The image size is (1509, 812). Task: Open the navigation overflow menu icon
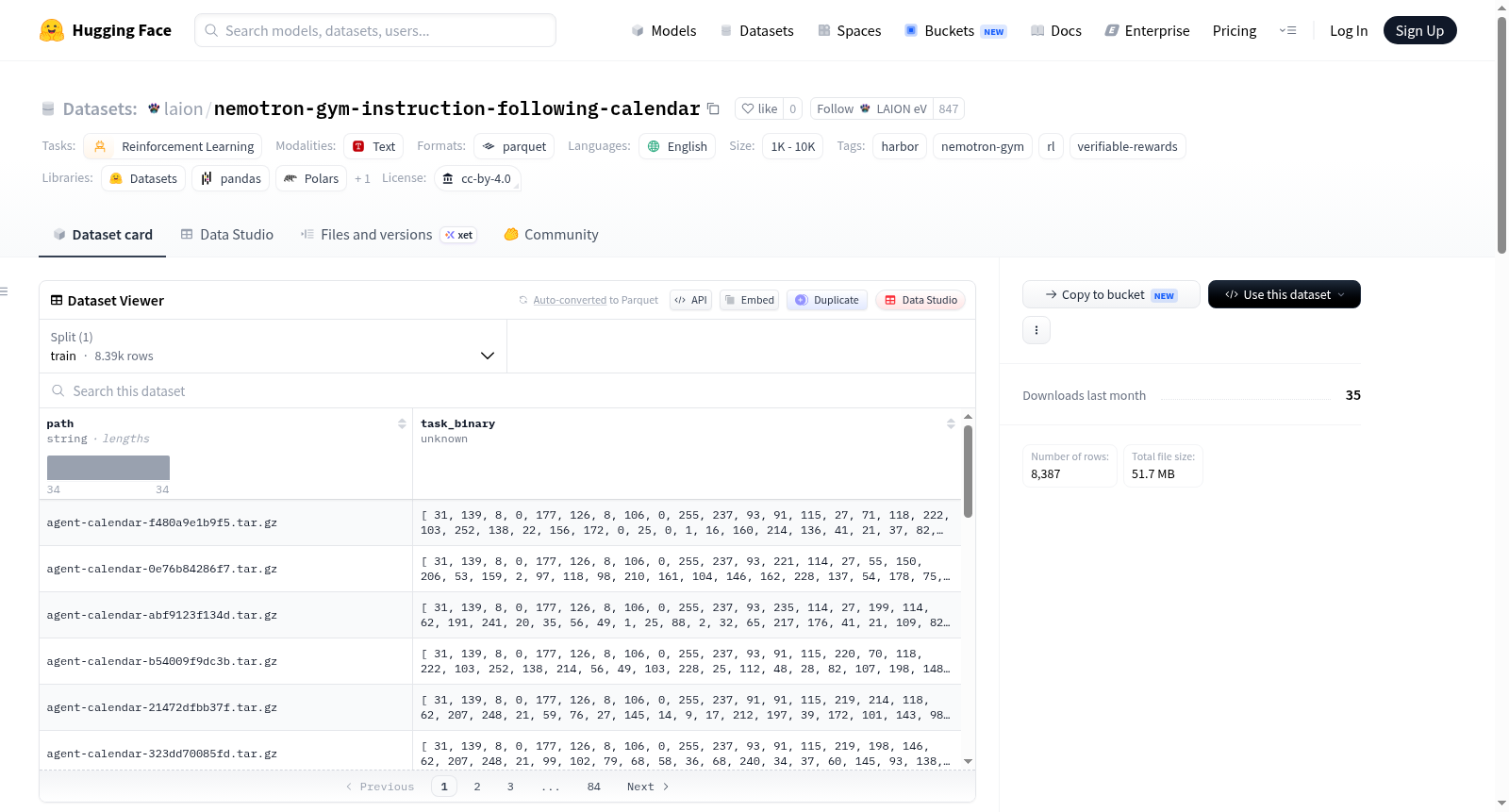coord(1287,31)
